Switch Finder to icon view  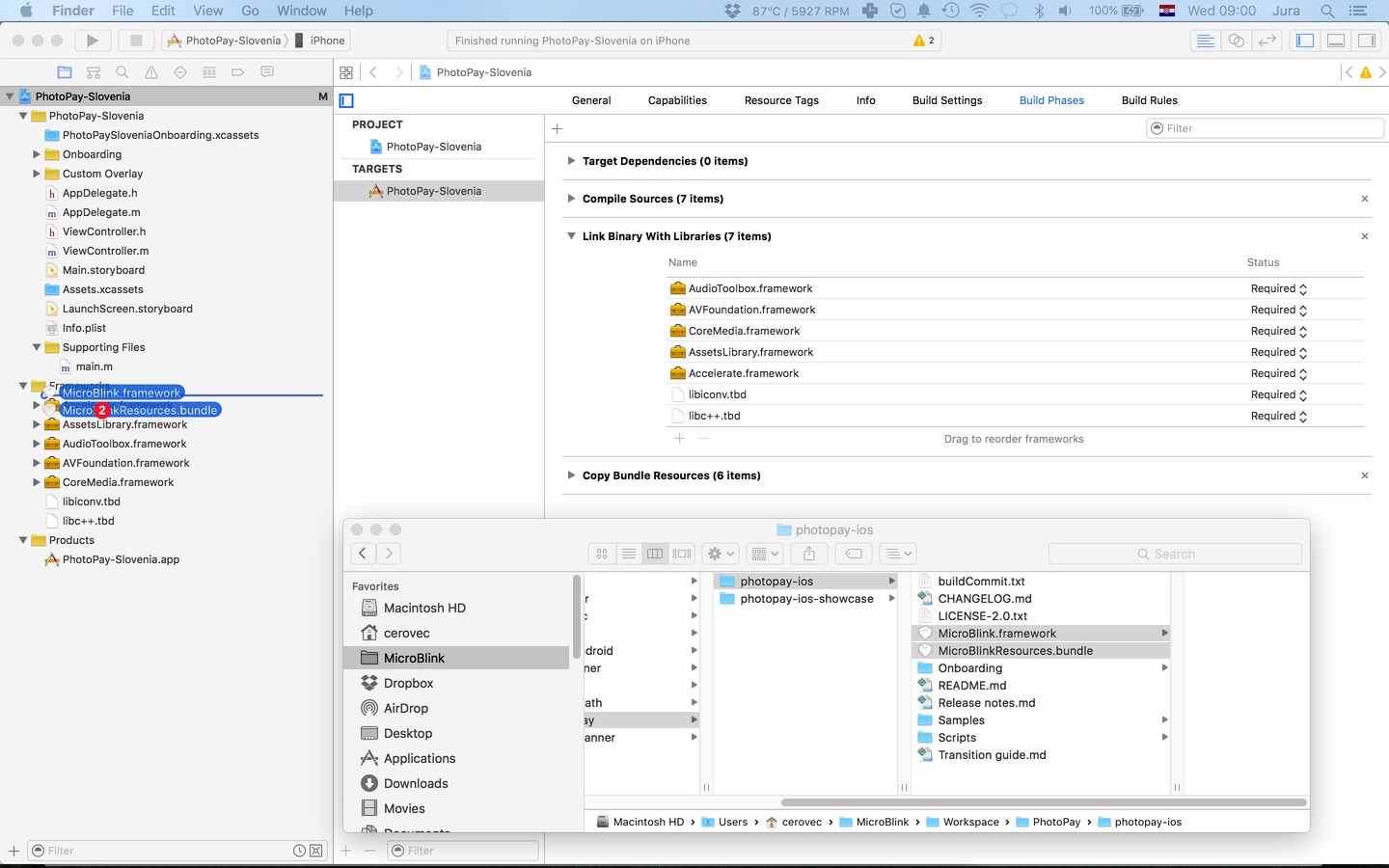click(x=602, y=554)
